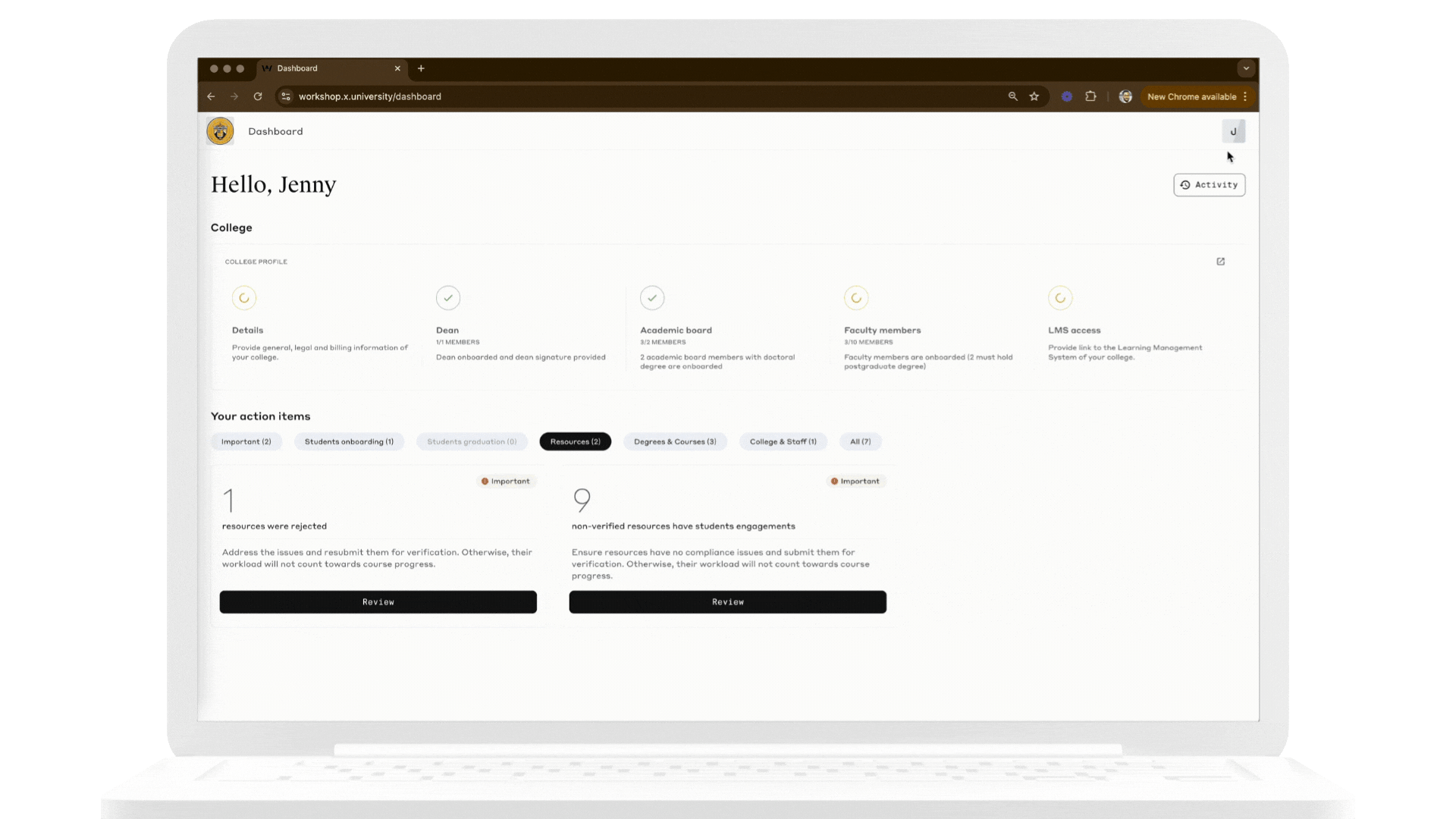1456x819 pixels.
Task: Open Chrome profile avatar
Action: pyautogui.click(x=1125, y=96)
